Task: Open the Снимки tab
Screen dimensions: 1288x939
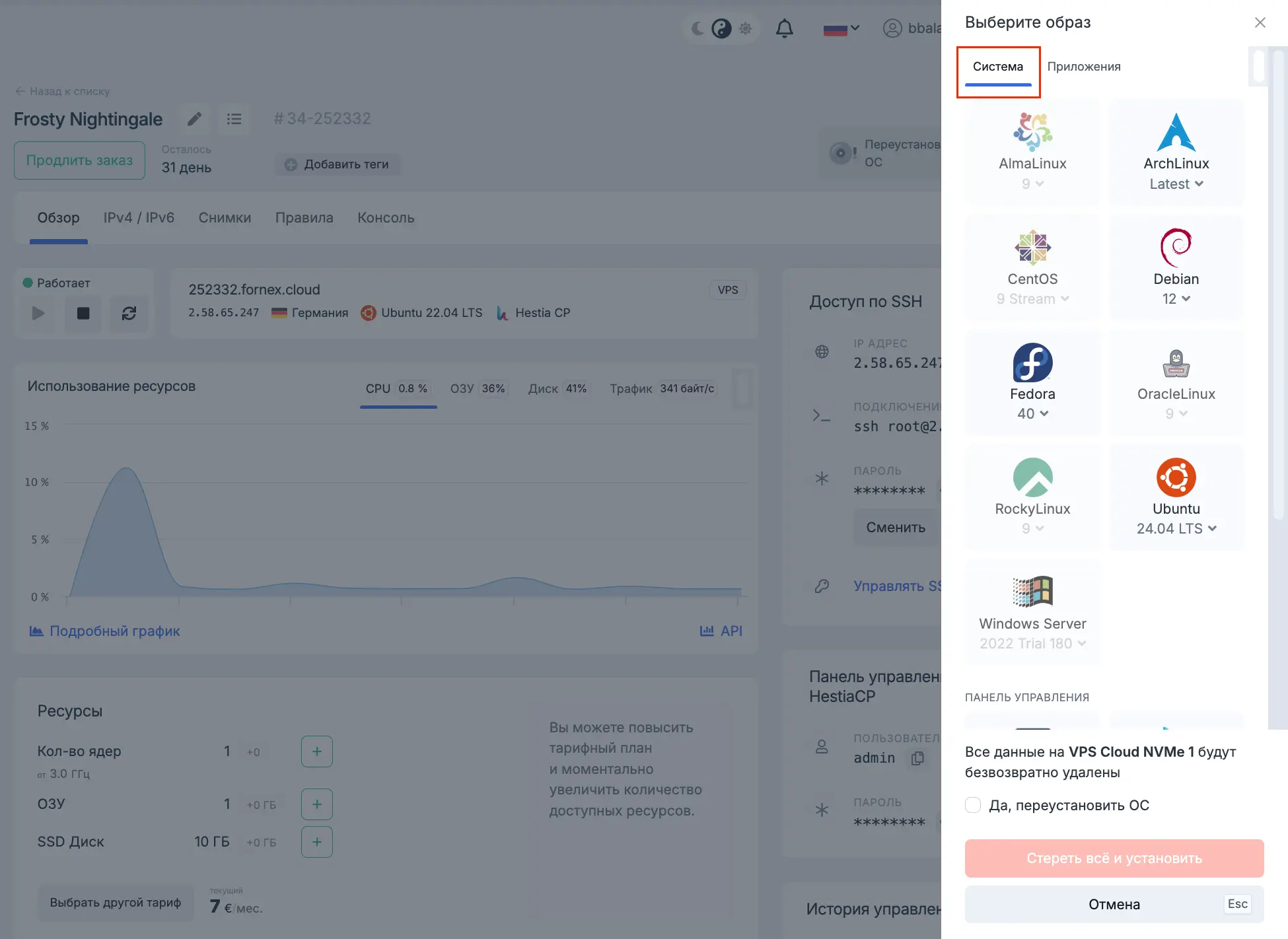Action: point(225,218)
